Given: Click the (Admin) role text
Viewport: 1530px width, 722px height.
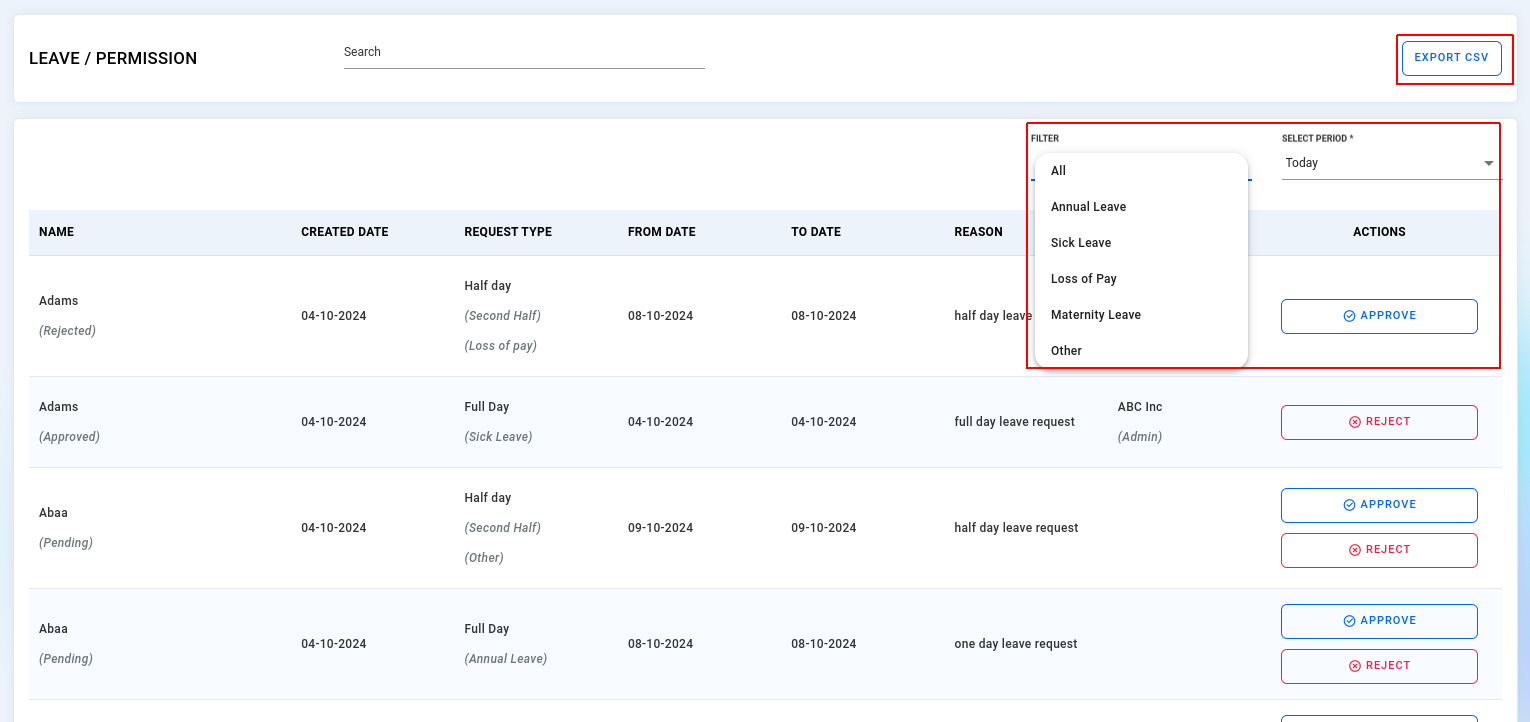Looking at the screenshot, I should (1140, 437).
